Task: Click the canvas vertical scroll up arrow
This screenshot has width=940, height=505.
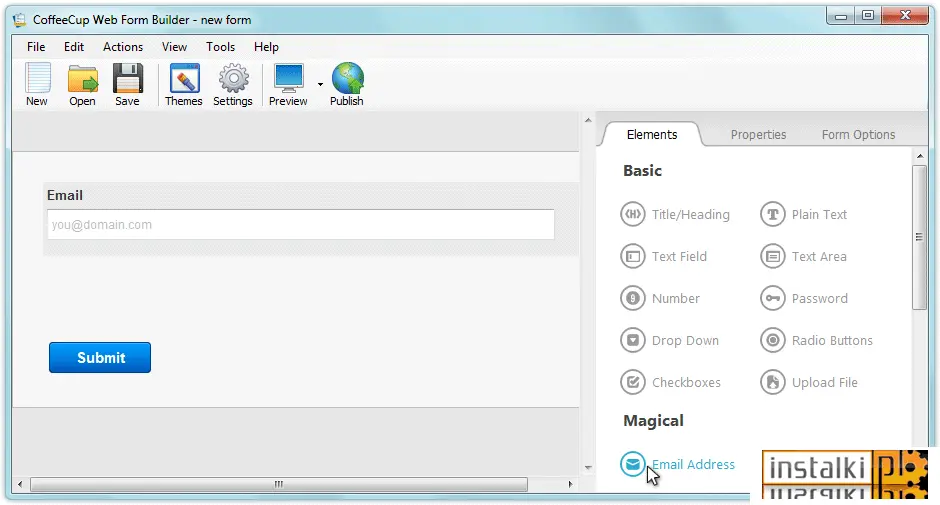Action: coord(588,121)
